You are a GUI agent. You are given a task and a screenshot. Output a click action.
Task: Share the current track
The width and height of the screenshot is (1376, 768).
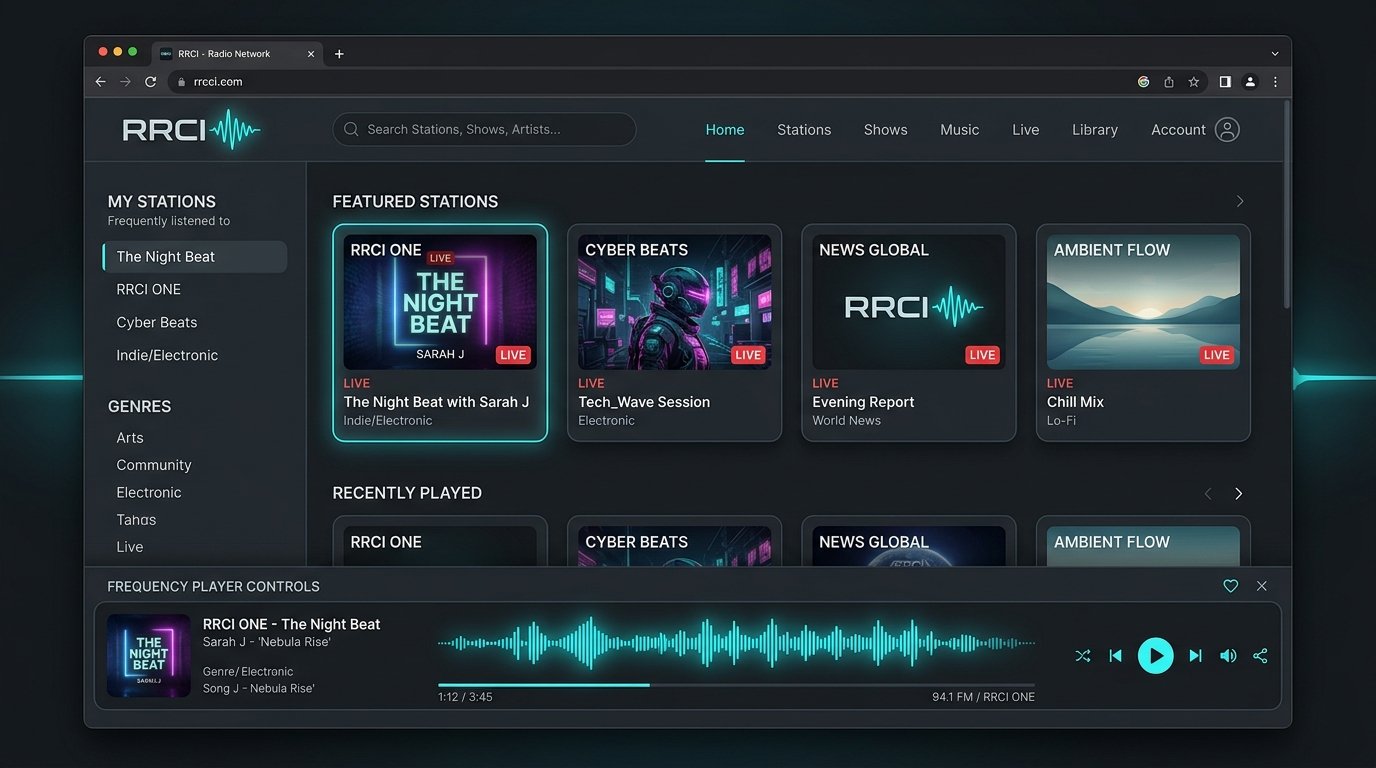[1260, 656]
